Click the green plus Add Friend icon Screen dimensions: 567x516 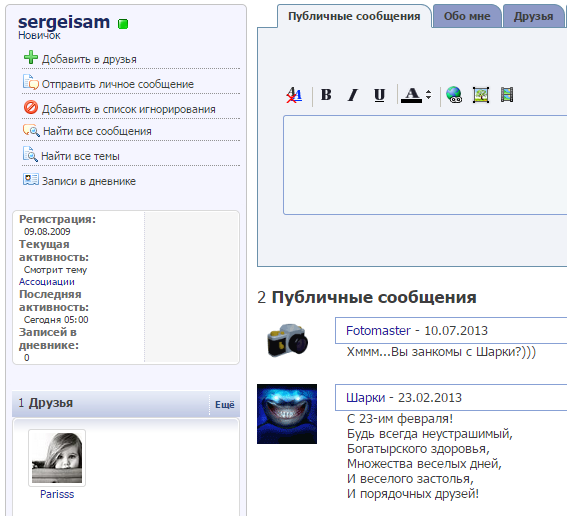point(31,57)
